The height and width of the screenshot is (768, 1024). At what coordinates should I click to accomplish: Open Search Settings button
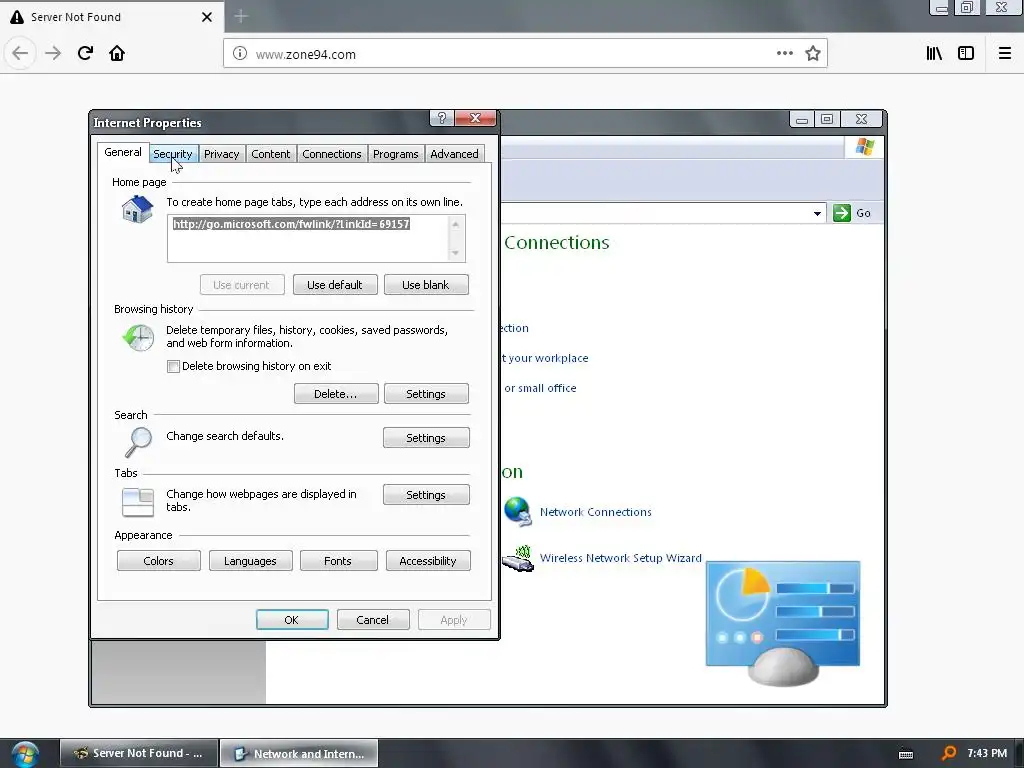coord(426,438)
